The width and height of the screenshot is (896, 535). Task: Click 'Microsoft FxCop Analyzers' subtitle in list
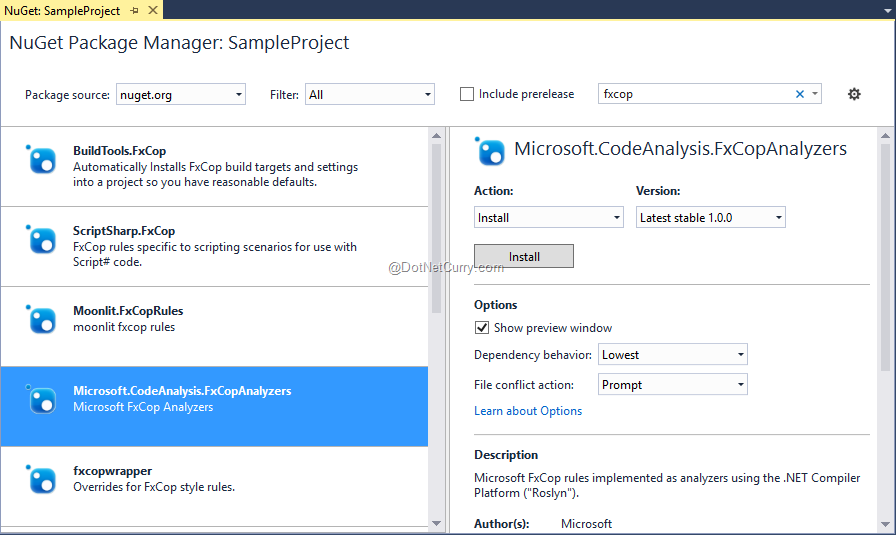coord(143,407)
